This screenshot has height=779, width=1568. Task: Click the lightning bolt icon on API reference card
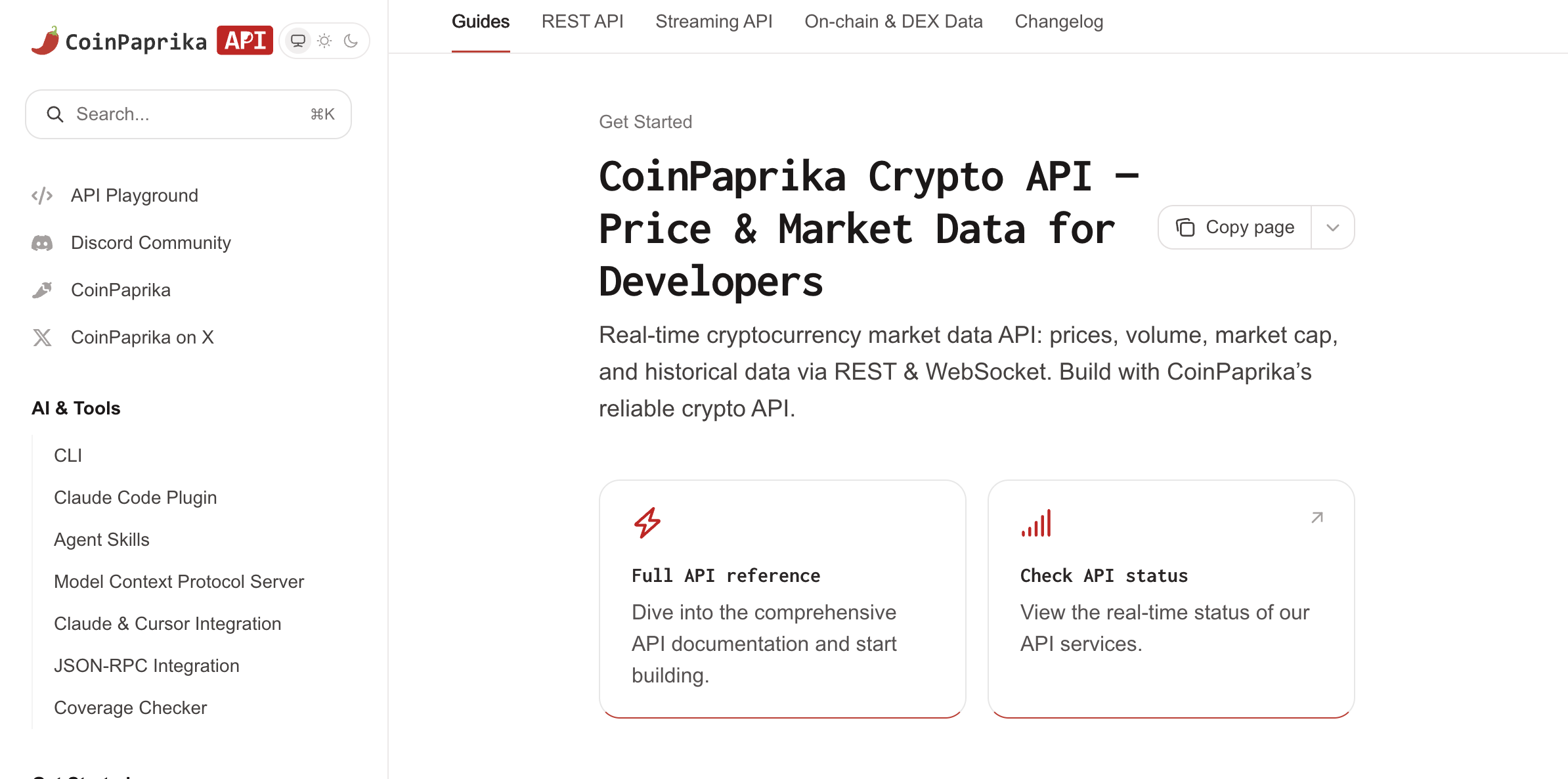click(647, 523)
